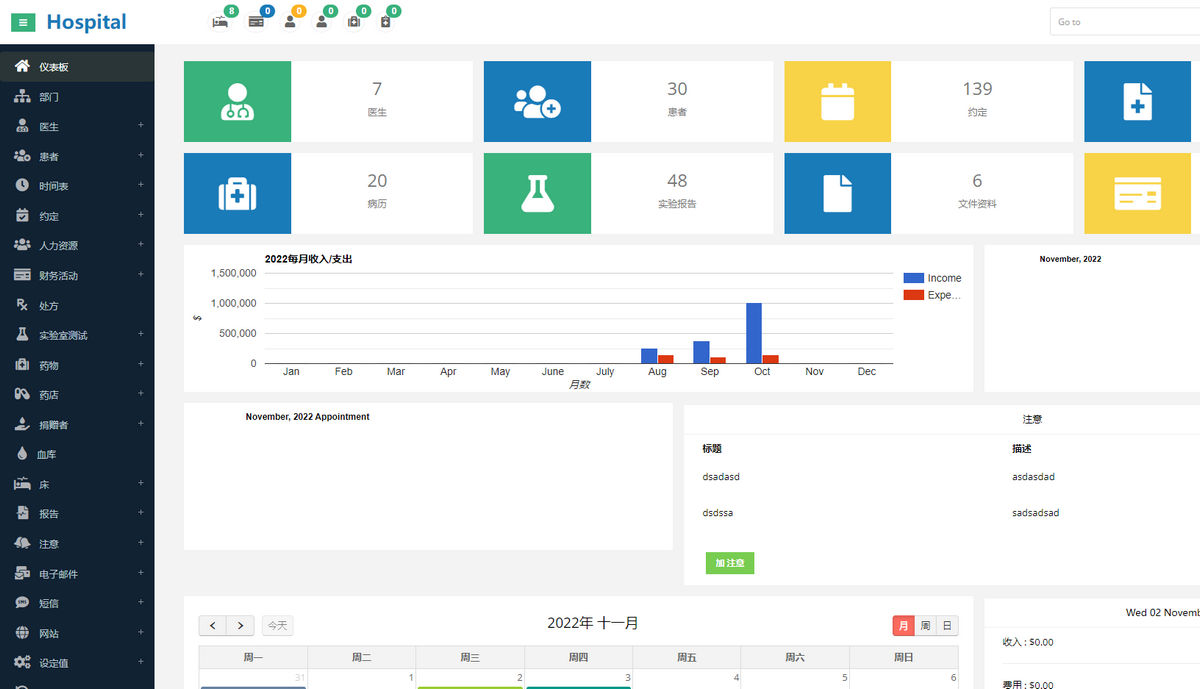Viewport: 1200px width, 689px height.
Task: Click the 标题 title column header
Action: click(x=712, y=449)
